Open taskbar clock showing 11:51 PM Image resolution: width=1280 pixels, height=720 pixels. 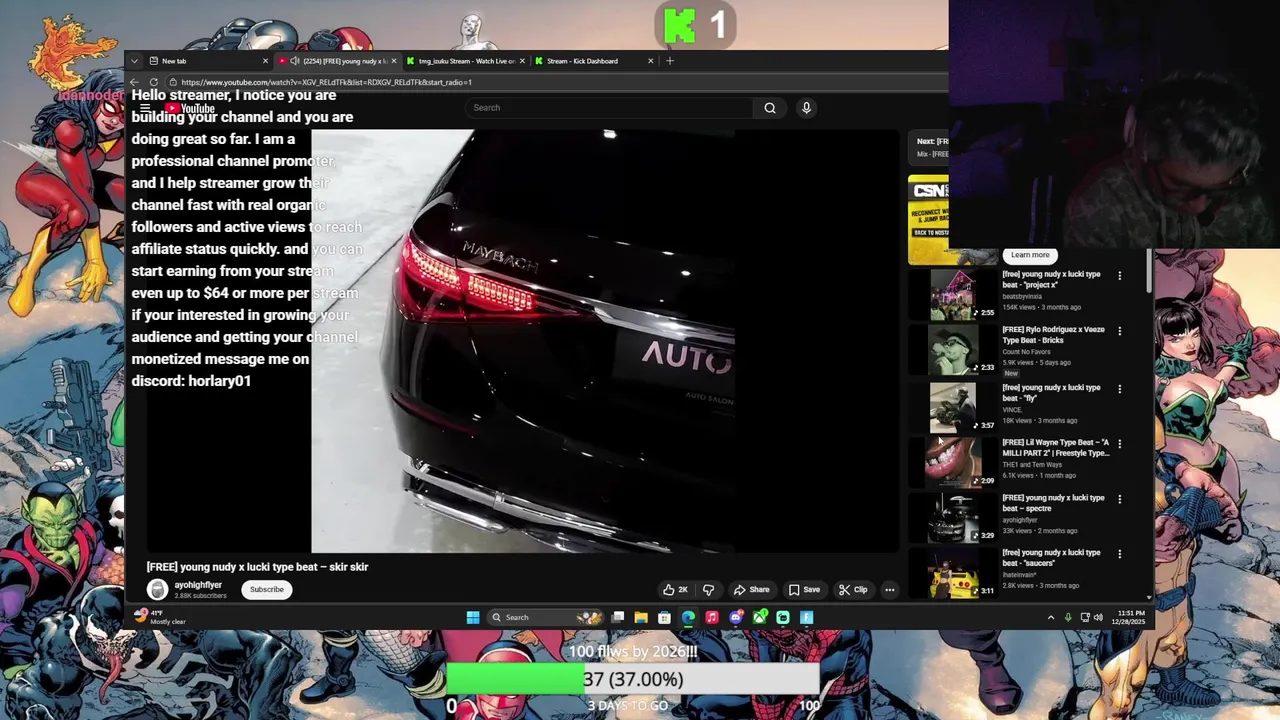pos(1130,617)
